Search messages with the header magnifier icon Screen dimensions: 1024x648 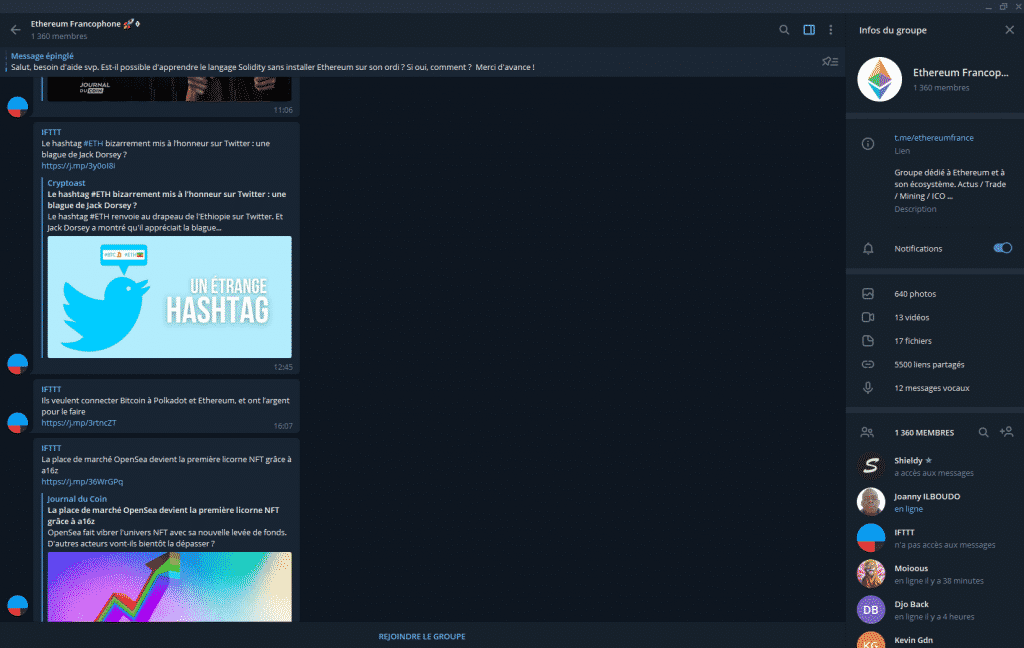tap(784, 30)
